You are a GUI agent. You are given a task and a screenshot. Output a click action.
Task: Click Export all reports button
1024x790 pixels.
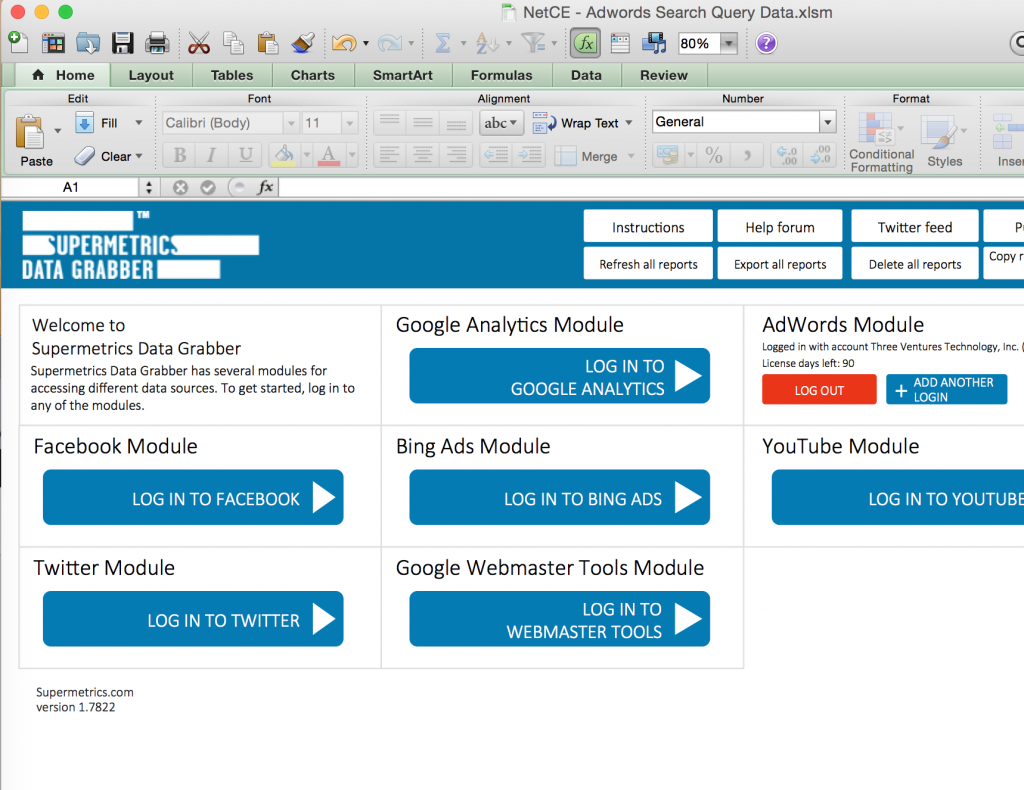[x=780, y=264]
